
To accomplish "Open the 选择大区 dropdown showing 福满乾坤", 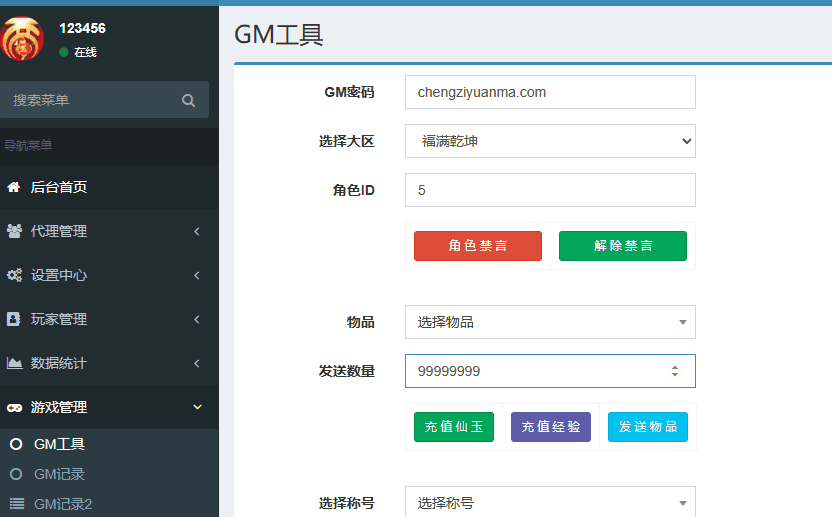I will pyautogui.click(x=550, y=141).
